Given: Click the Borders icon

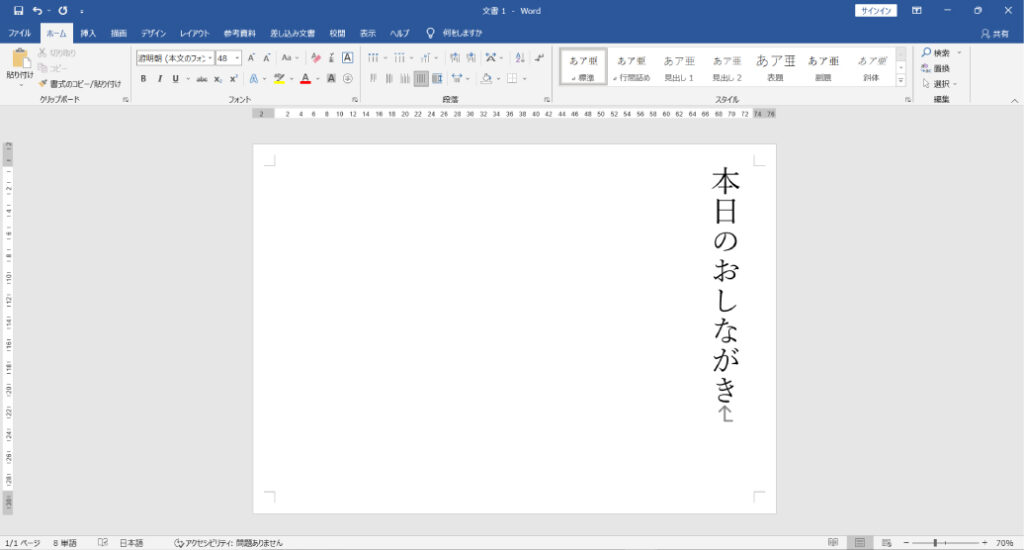Looking at the screenshot, I should coord(512,78).
